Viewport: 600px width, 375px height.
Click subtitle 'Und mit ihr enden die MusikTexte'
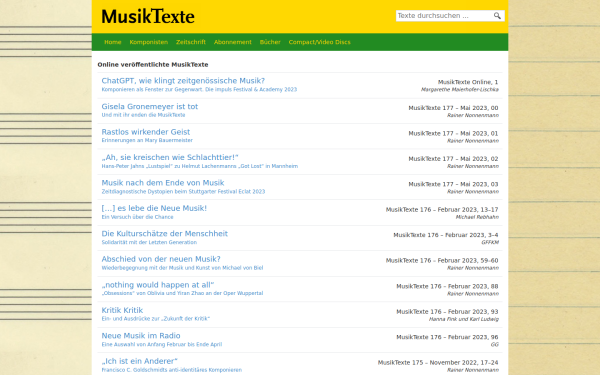(143, 115)
